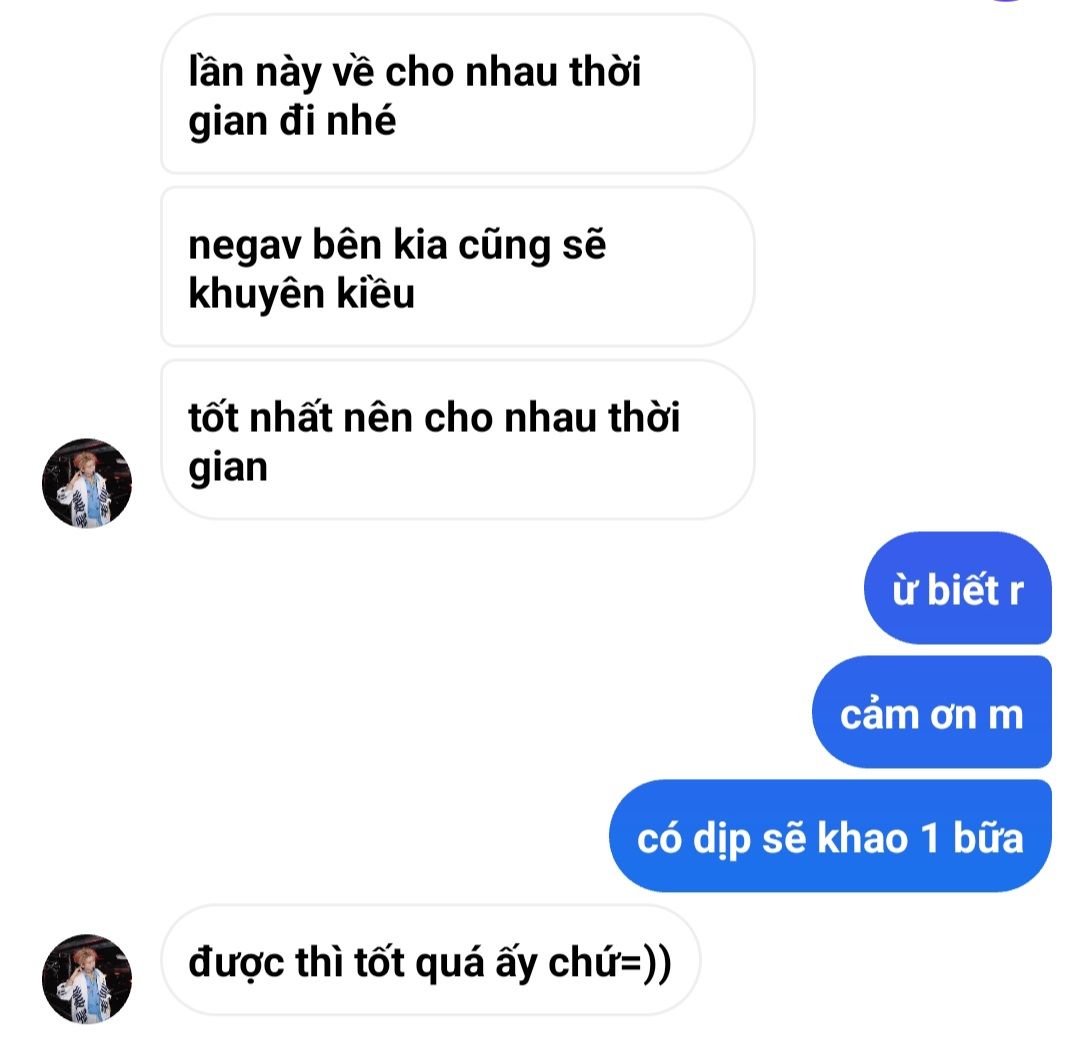Click the lone word "gian" in third message
1080x1043 pixels.
pyautogui.click(x=228, y=468)
